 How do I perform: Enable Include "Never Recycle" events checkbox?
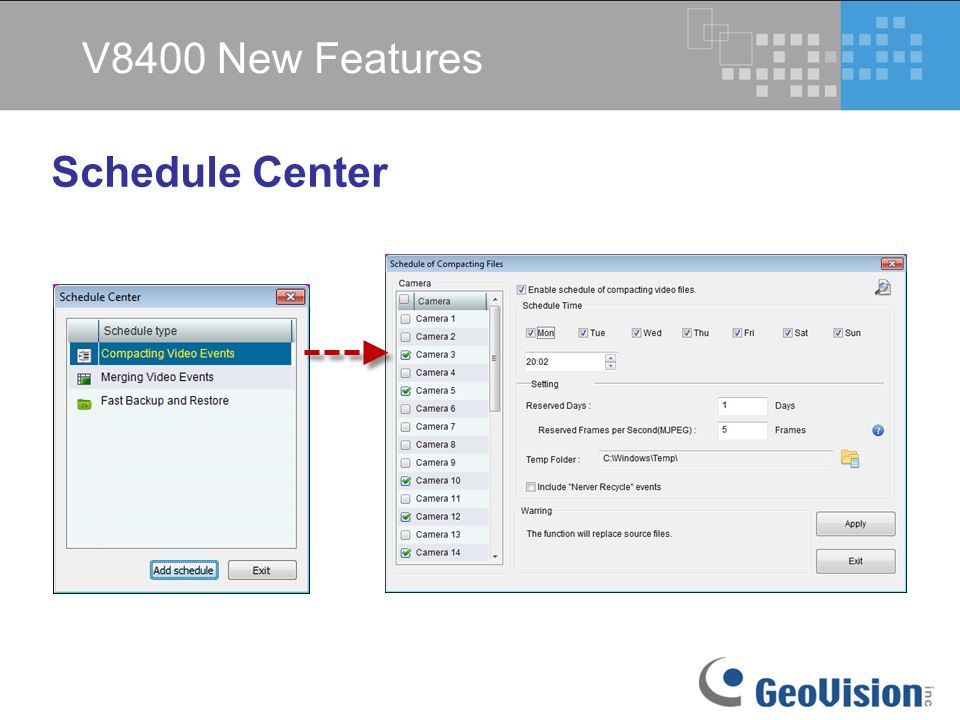tap(530, 487)
